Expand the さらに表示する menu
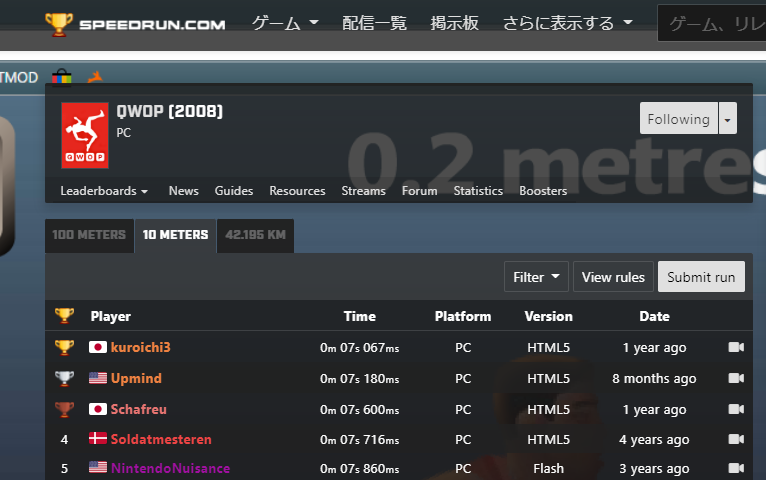Image resolution: width=766 pixels, height=480 pixels. coord(568,23)
